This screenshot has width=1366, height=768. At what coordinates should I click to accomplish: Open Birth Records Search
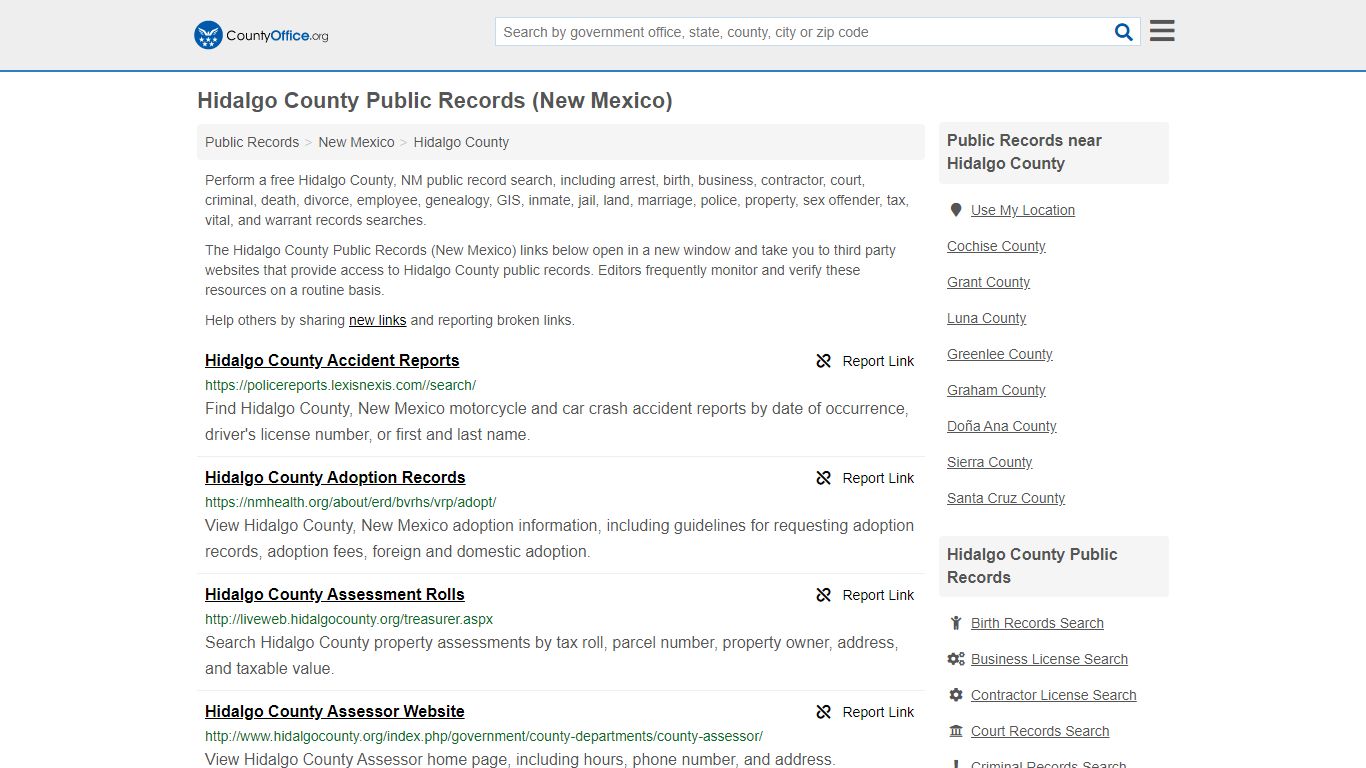[x=1037, y=623]
